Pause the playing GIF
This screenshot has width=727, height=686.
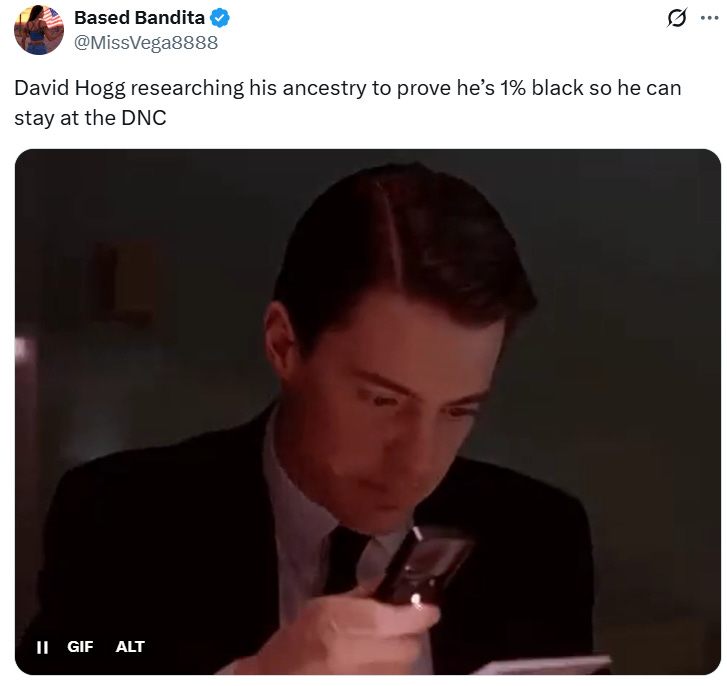(42, 647)
